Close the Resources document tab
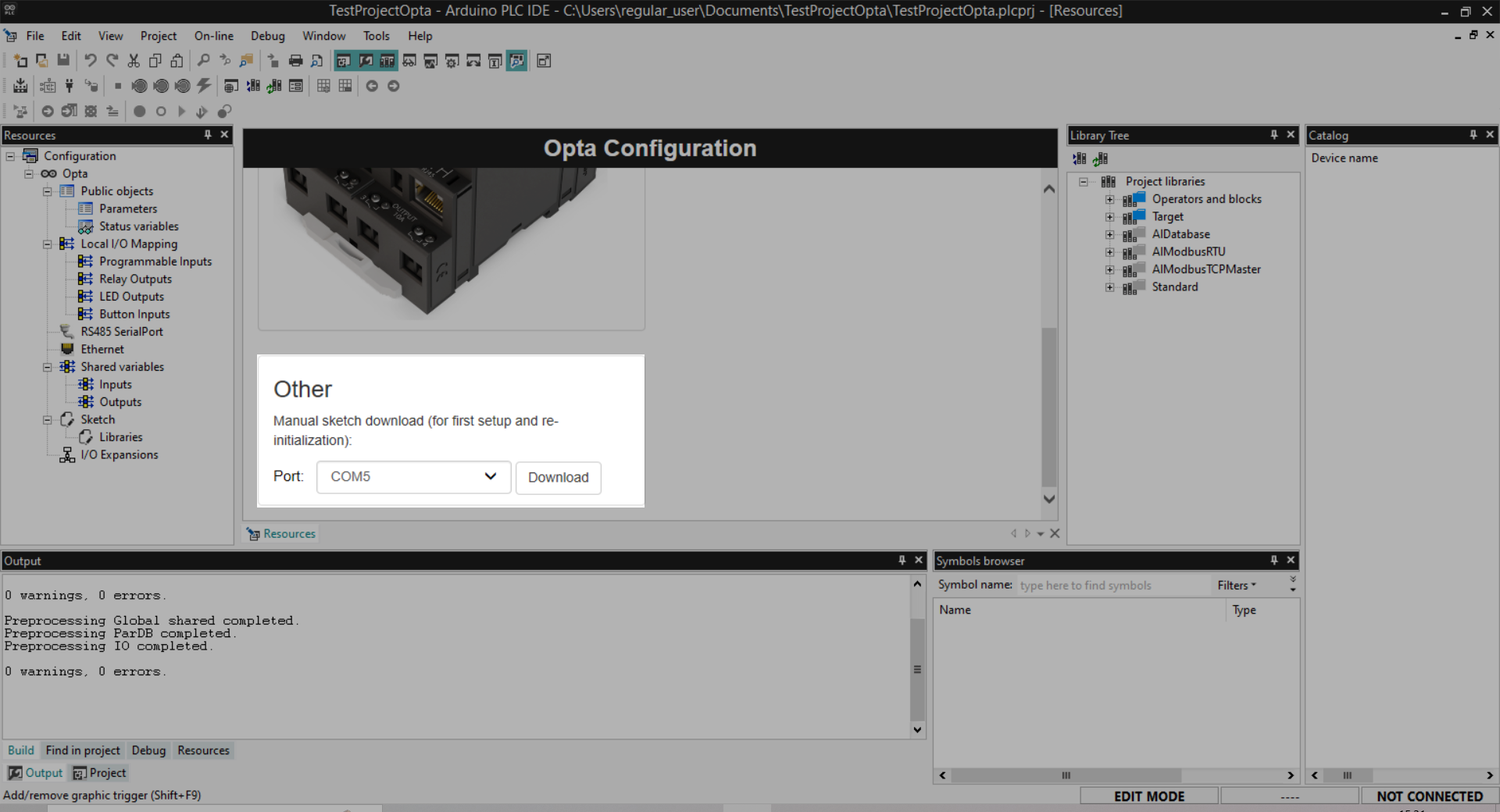1500x812 pixels. pos(1055,533)
